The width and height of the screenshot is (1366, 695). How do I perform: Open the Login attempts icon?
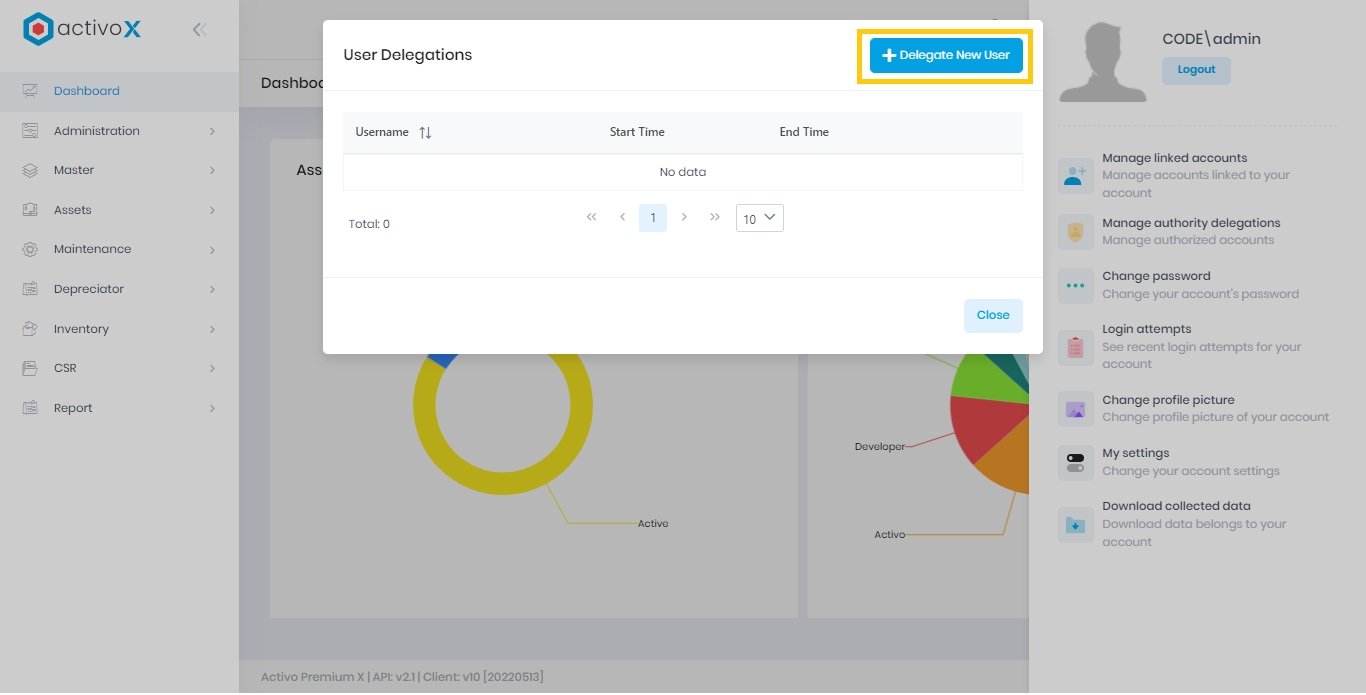coord(1075,347)
